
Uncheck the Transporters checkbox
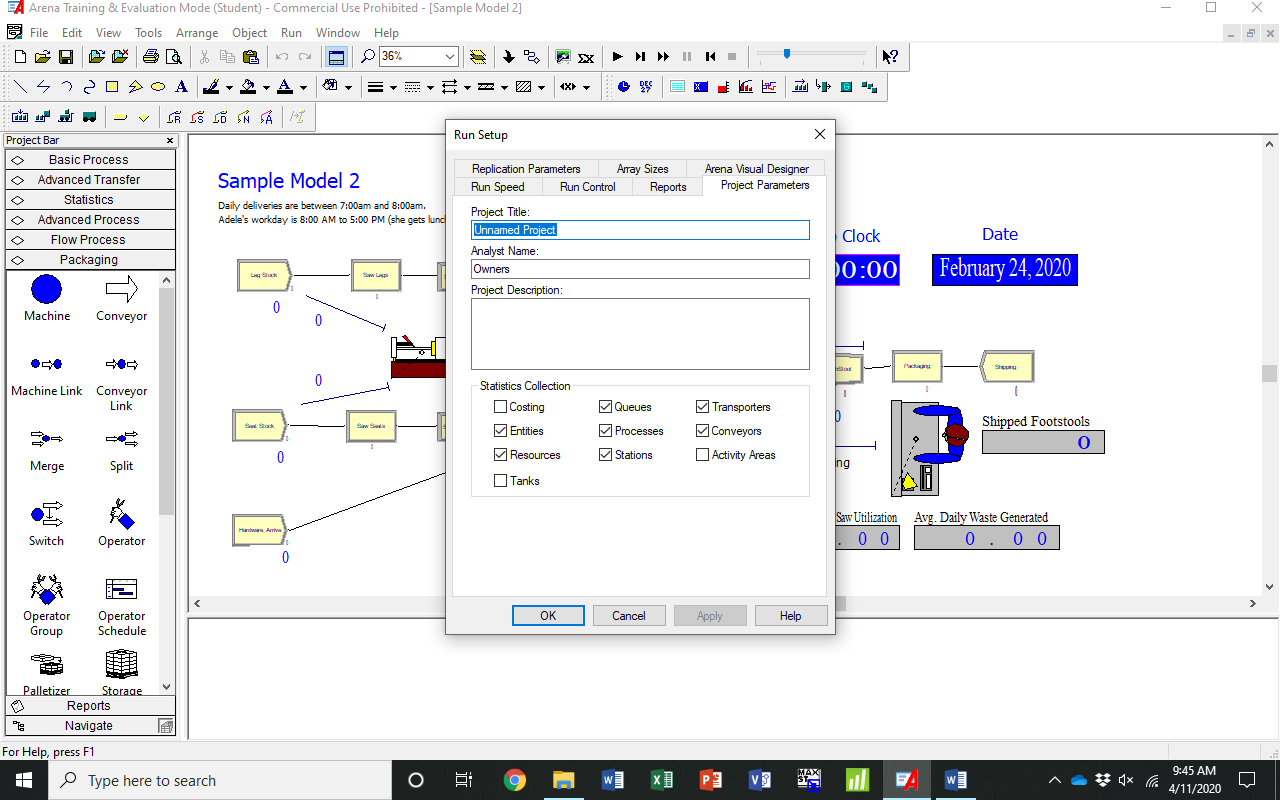point(703,407)
